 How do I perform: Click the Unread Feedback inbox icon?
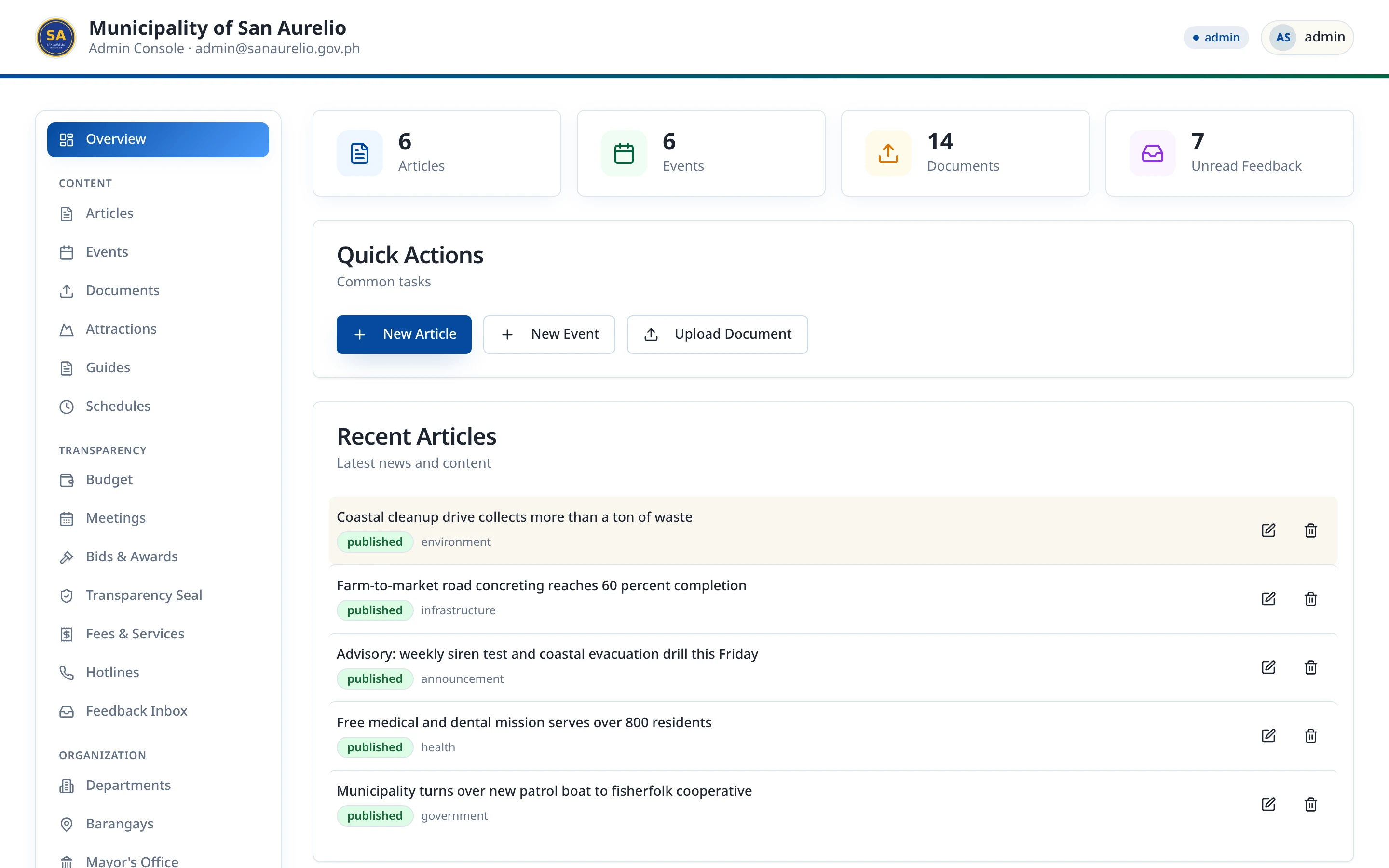pyautogui.click(x=1153, y=153)
